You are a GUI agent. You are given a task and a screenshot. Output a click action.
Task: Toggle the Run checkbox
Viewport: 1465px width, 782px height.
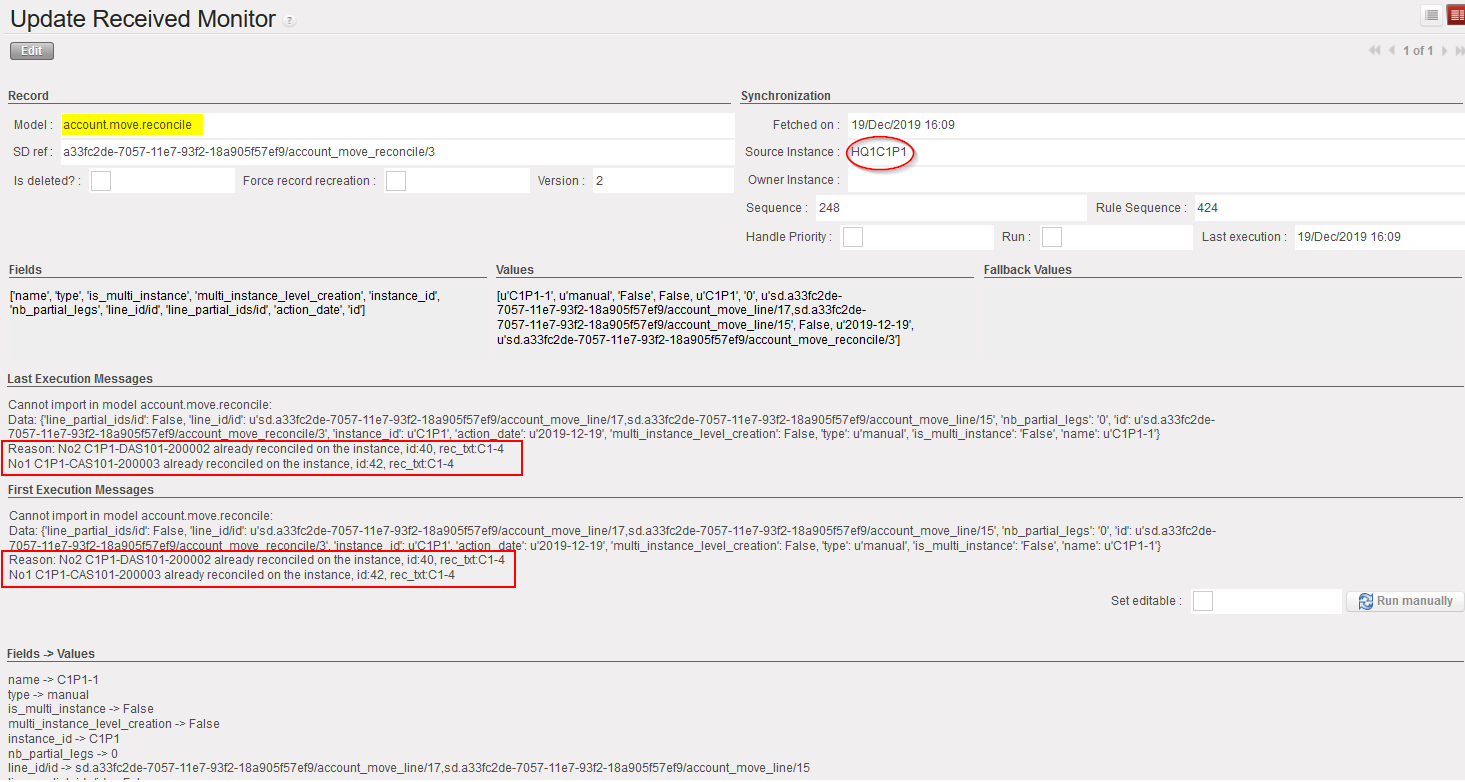pos(1052,237)
